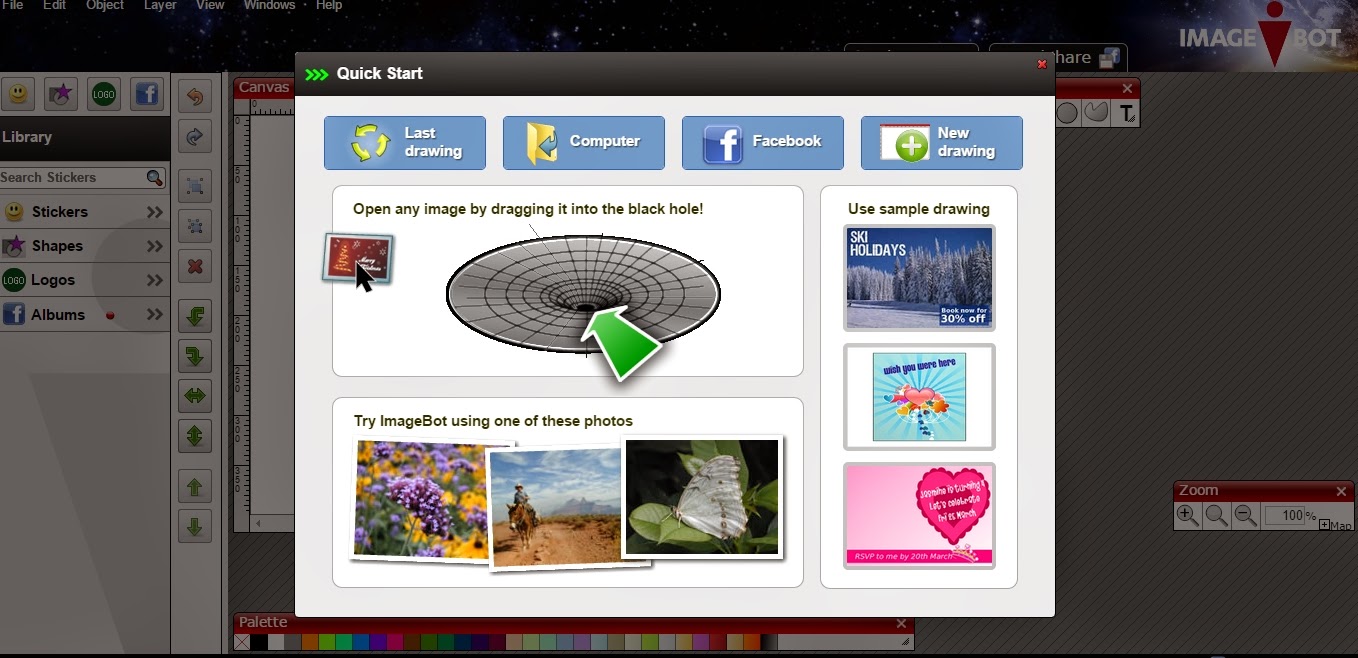Expand the Logos library row
This screenshot has width=1358, height=658.
click(x=85, y=280)
